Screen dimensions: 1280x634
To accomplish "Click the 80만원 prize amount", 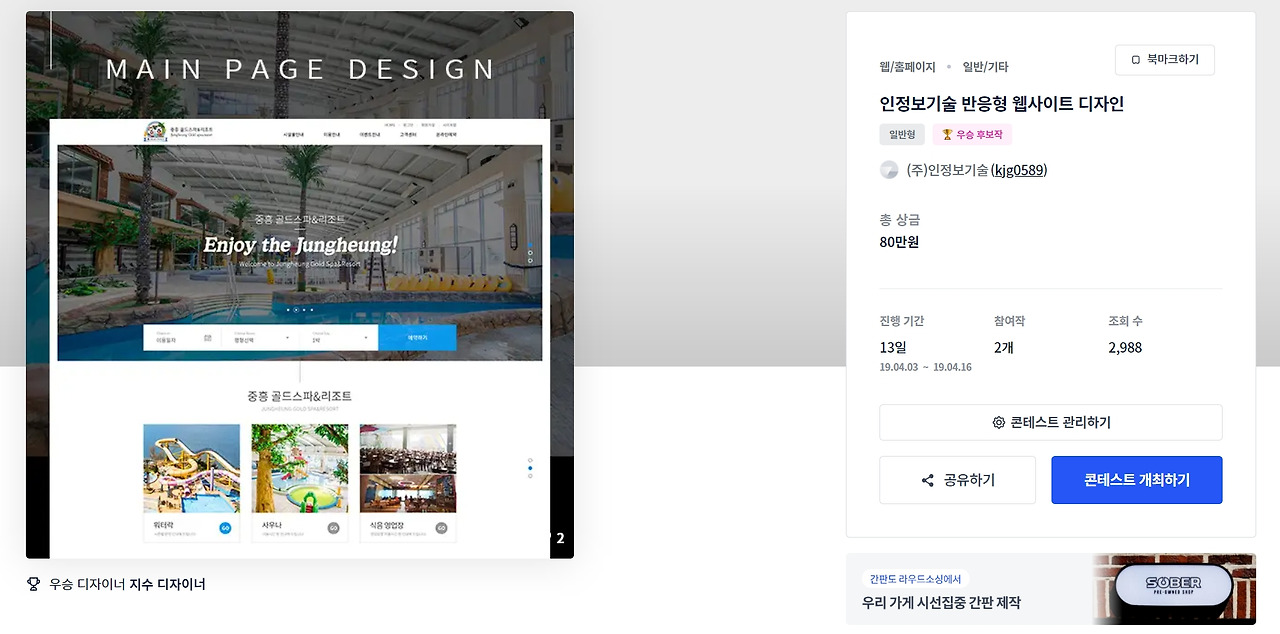I will pyautogui.click(x=899, y=242).
